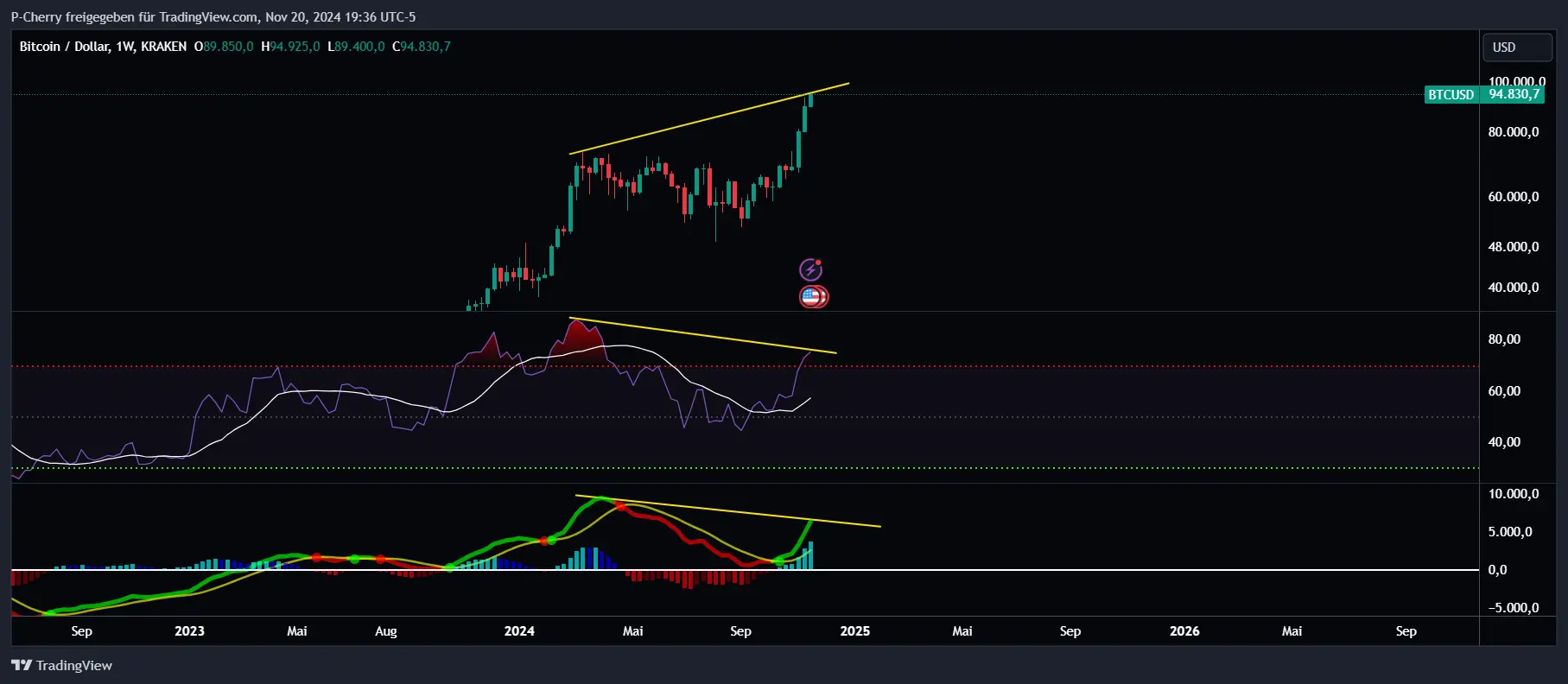Click the purple lightning event icon
1568x684 pixels.
click(x=810, y=269)
